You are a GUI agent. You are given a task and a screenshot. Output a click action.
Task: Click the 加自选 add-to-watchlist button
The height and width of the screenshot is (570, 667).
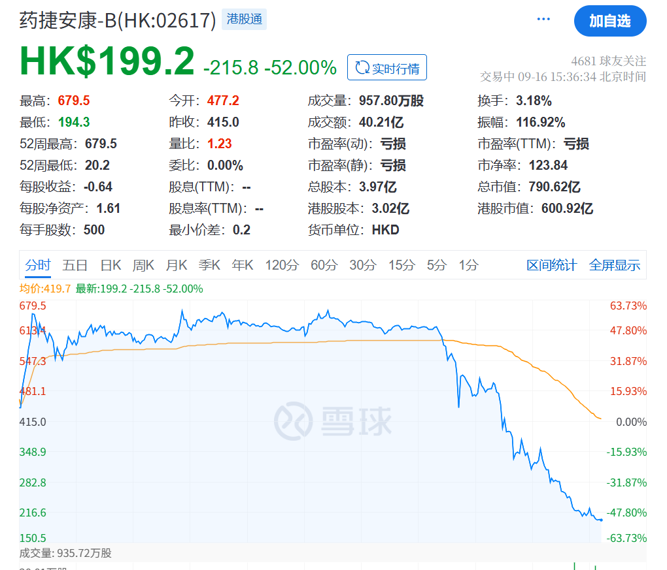(610, 21)
